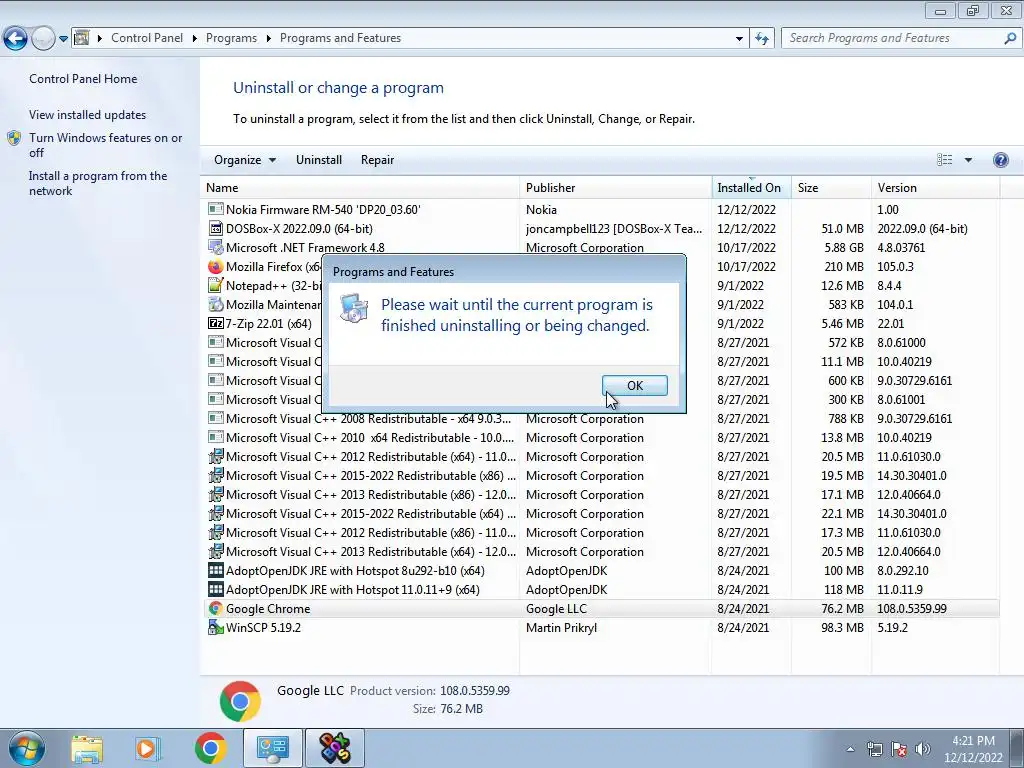Click the help question mark icon
The width and height of the screenshot is (1024, 768).
[x=1000, y=160]
